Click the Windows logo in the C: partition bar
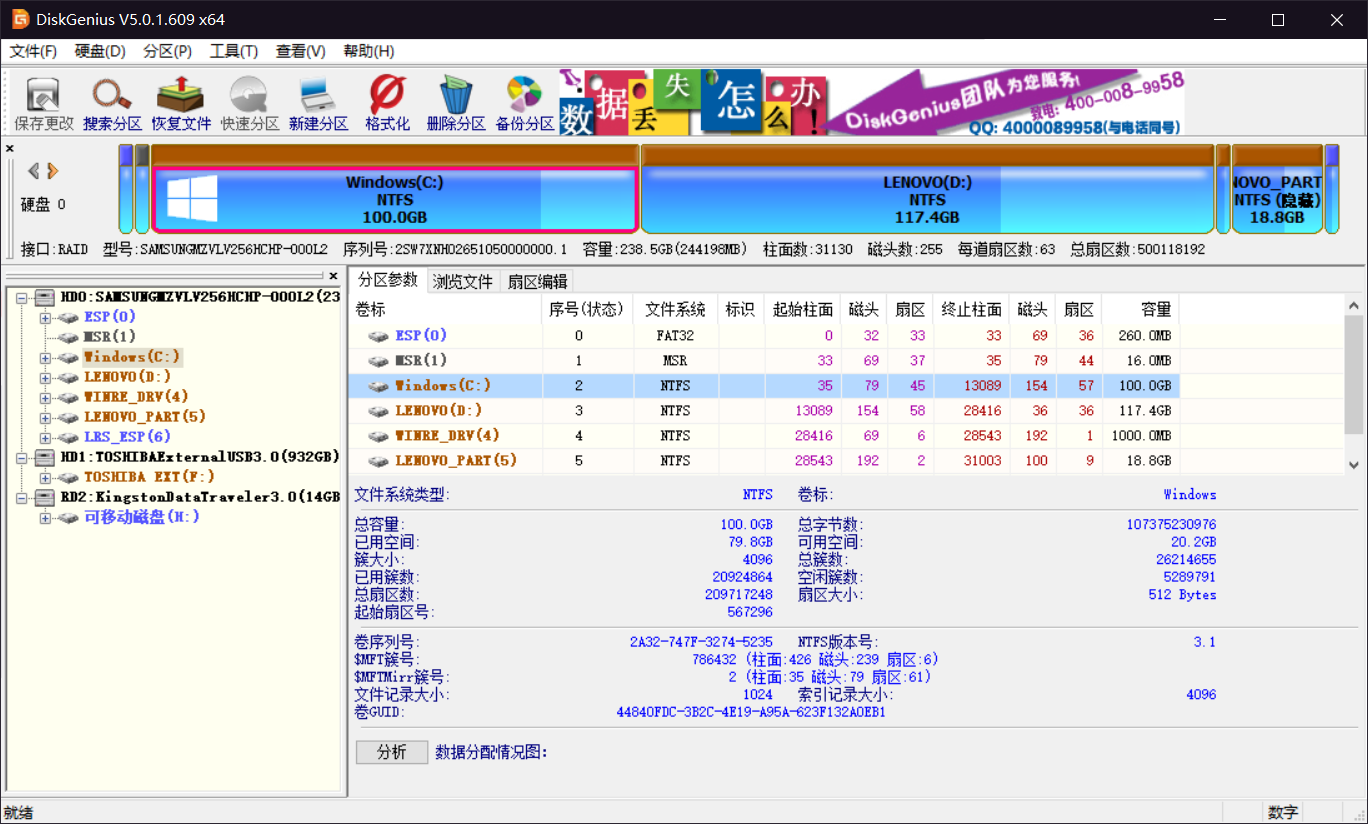Image resolution: width=1368 pixels, height=824 pixels. pos(192,198)
